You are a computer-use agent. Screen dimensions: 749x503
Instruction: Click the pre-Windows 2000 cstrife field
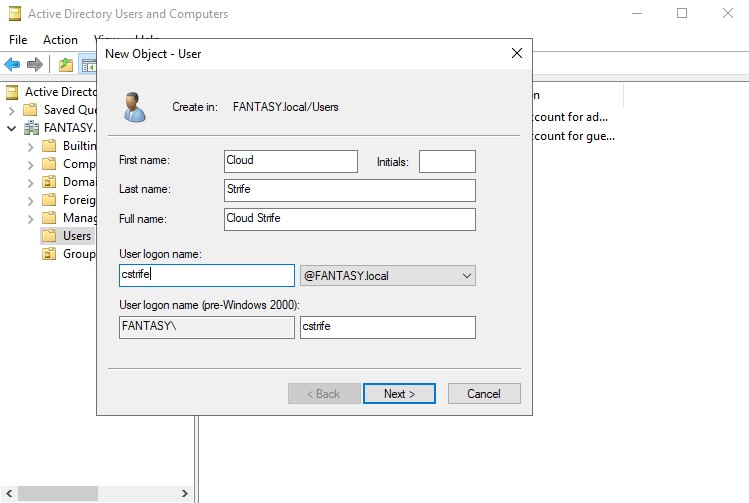pos(388,327)
